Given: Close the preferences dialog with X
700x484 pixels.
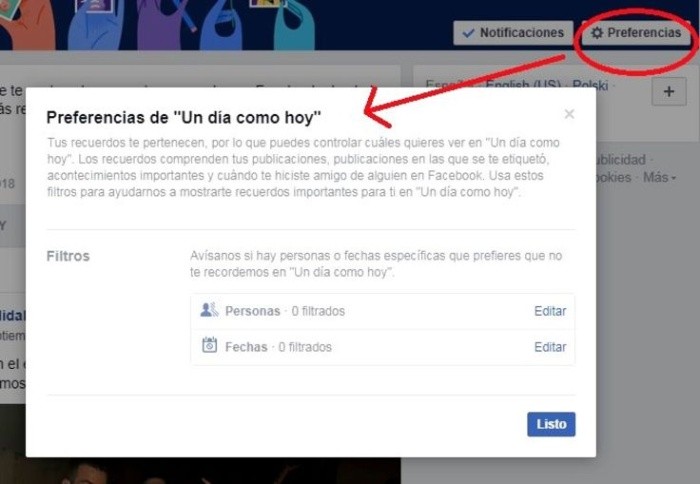Looking at the screenshot, I should point(569,114).
